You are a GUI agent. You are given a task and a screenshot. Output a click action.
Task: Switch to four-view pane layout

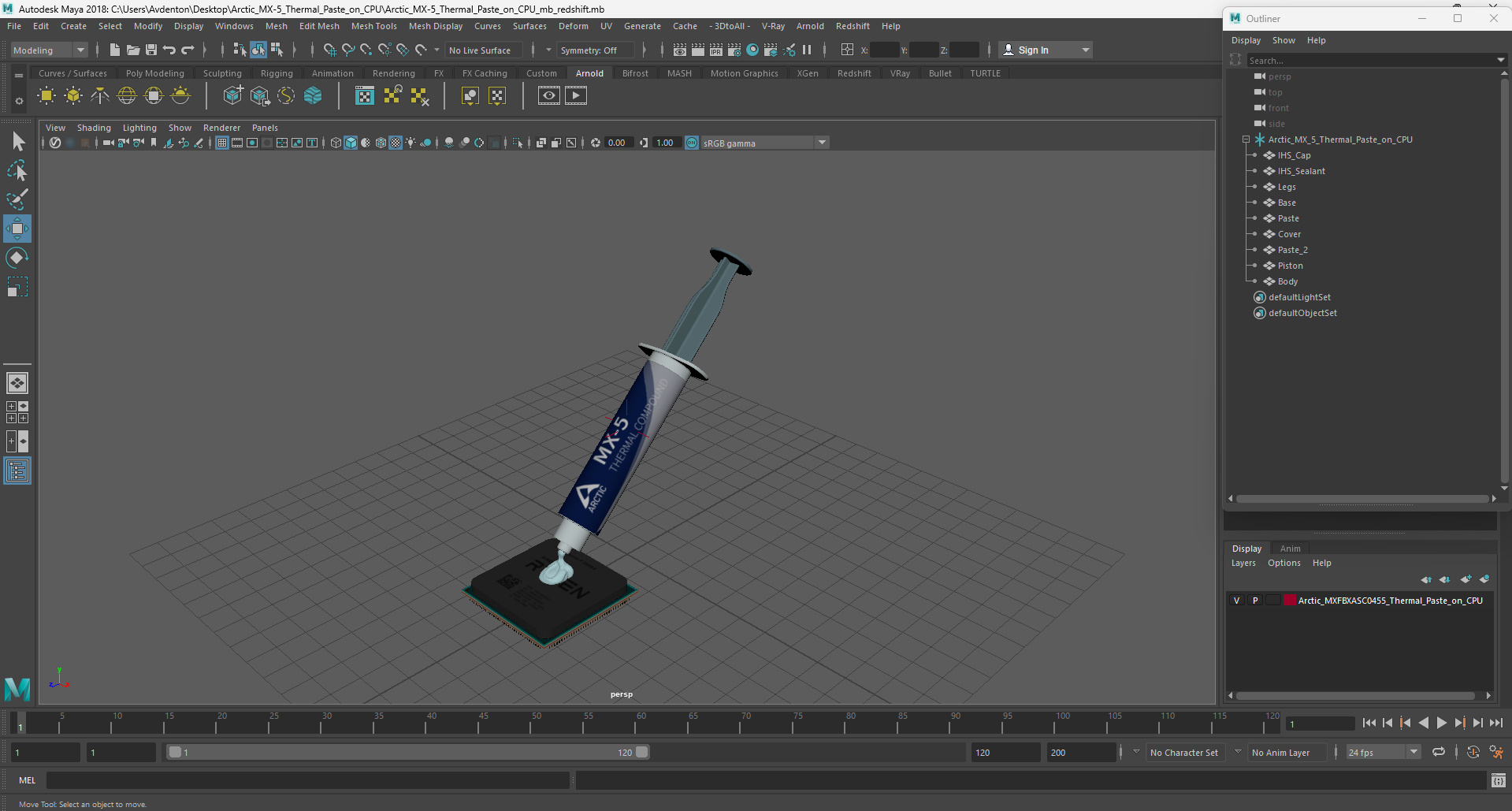click(x=17, y=412)
